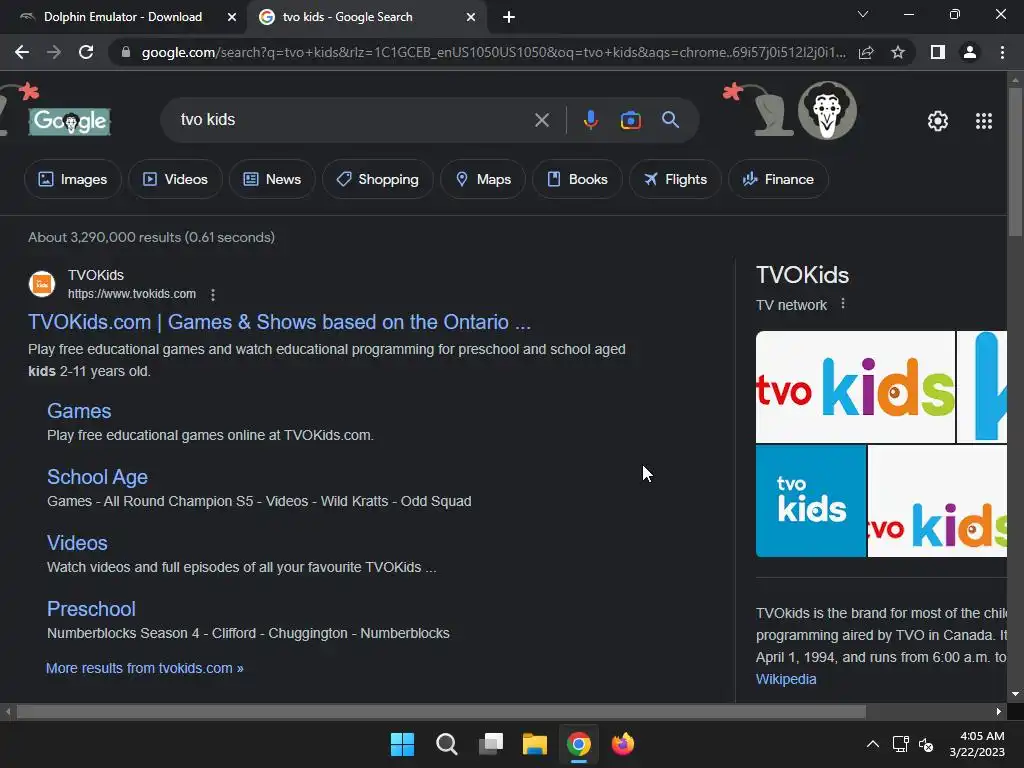Viewport: 1024px width, 768px height.
Task: Search by image with the camera icon
Action: click(630, 120)
